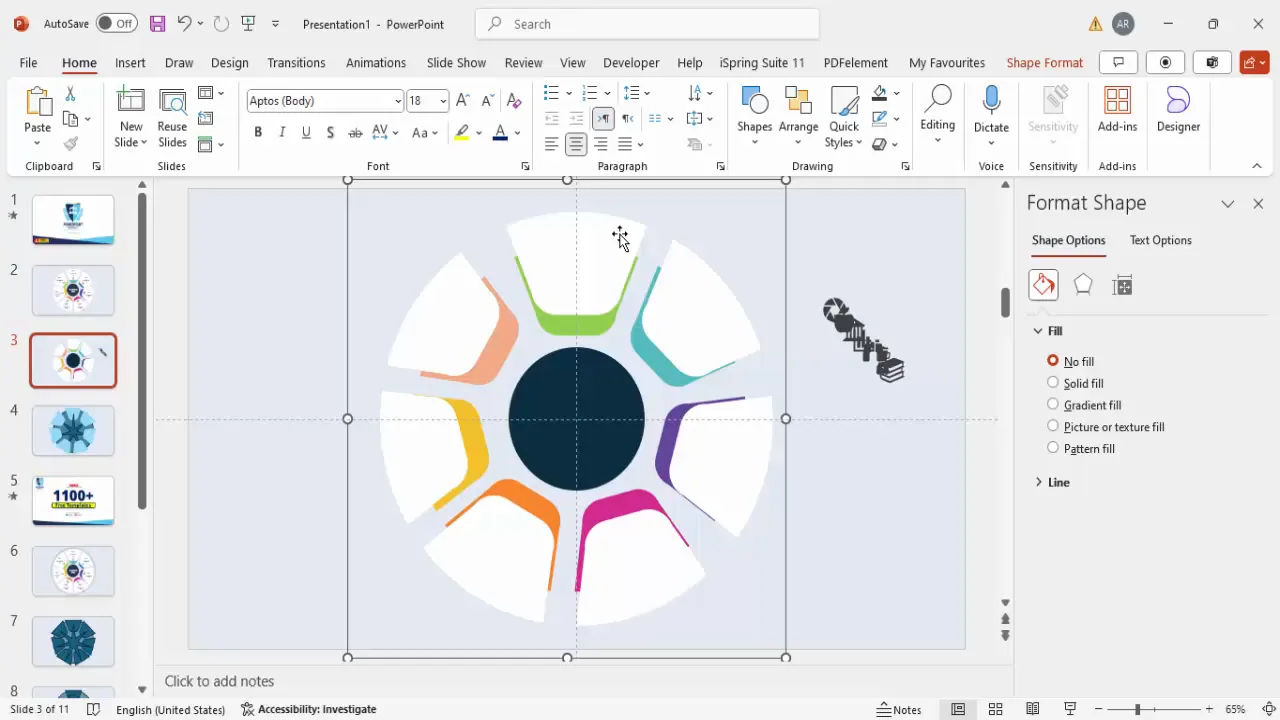1280x720 pixels.
Task: Apply text Shadow effect
Action: 330,132
